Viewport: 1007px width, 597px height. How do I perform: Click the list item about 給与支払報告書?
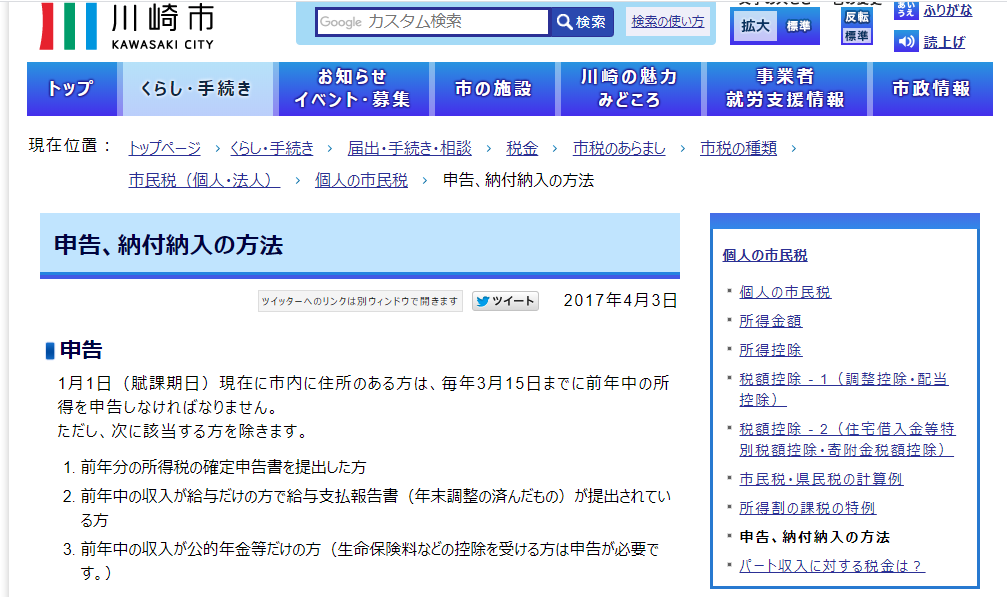click(375, 508)
